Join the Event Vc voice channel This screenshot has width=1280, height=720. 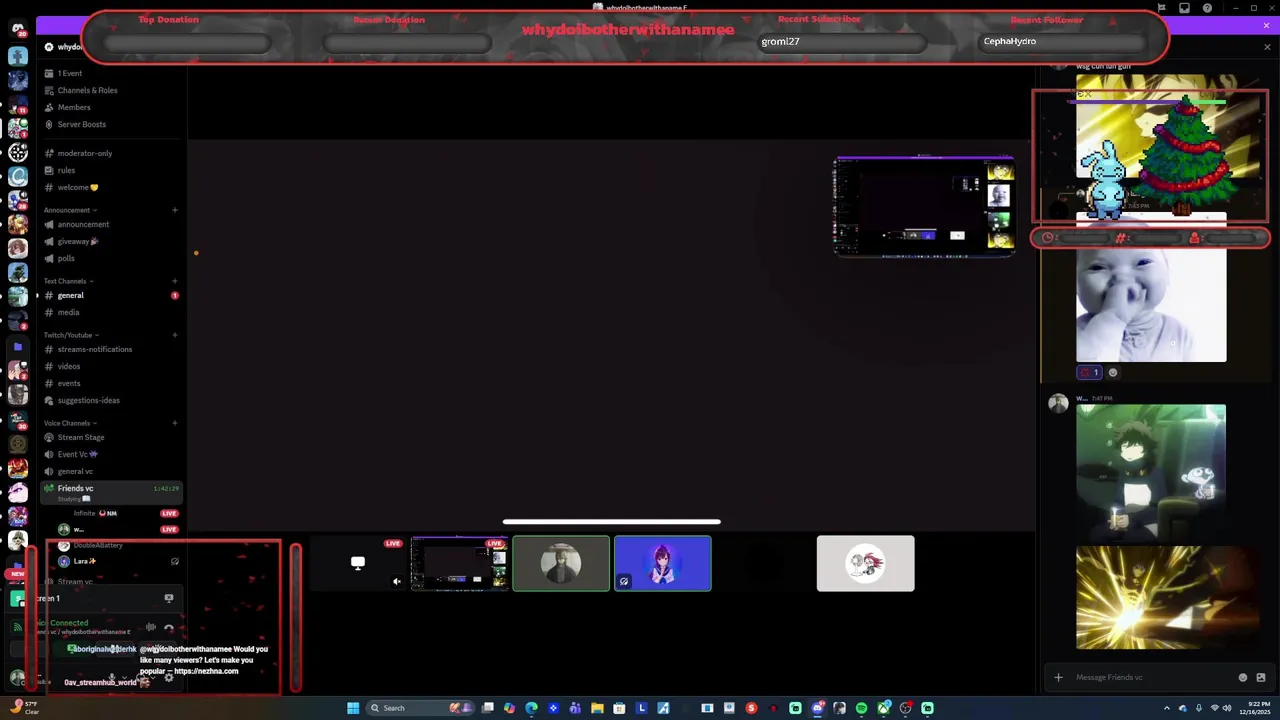tap(77, 454)
